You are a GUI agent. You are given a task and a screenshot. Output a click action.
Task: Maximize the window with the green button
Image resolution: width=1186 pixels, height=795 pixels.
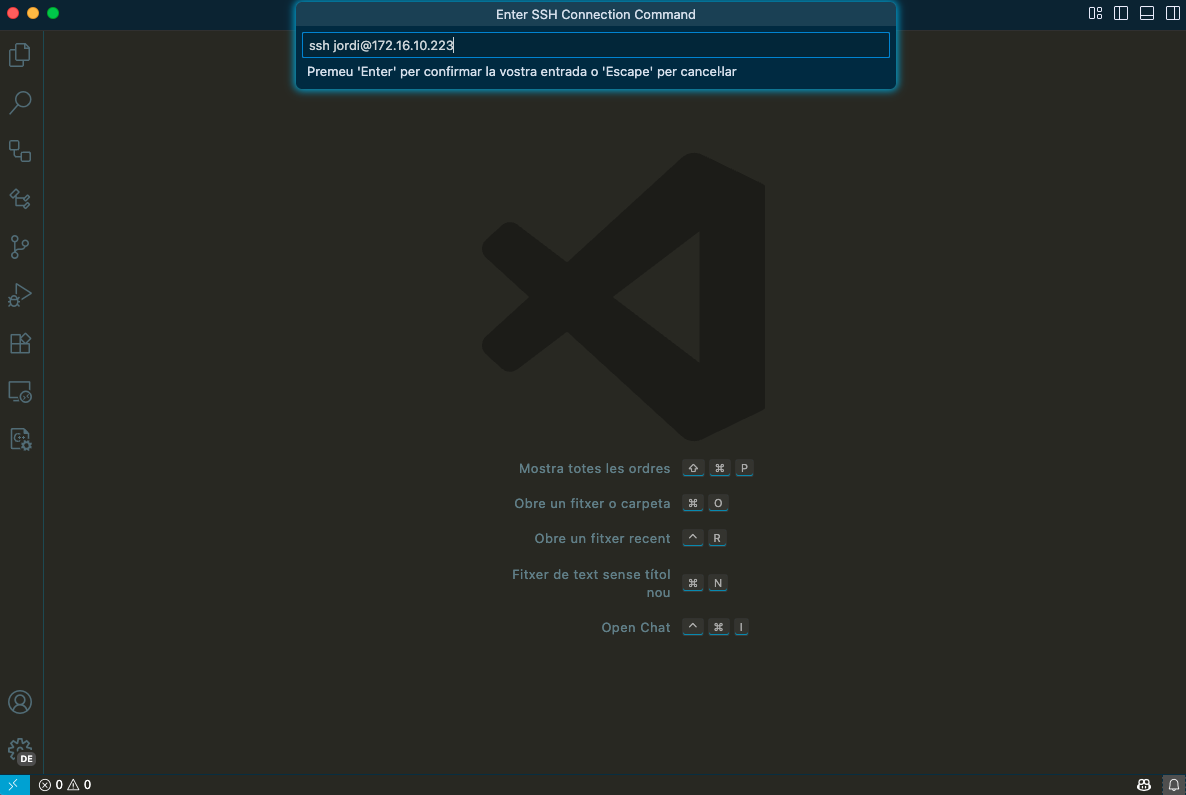pyautogui.click(x=53, y=13)
